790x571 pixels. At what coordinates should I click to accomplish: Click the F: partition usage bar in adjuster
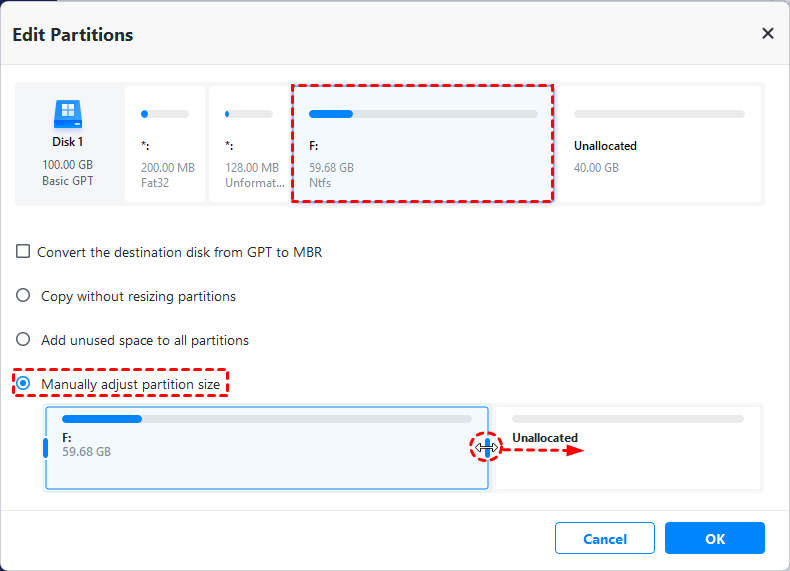pos(266,419)
